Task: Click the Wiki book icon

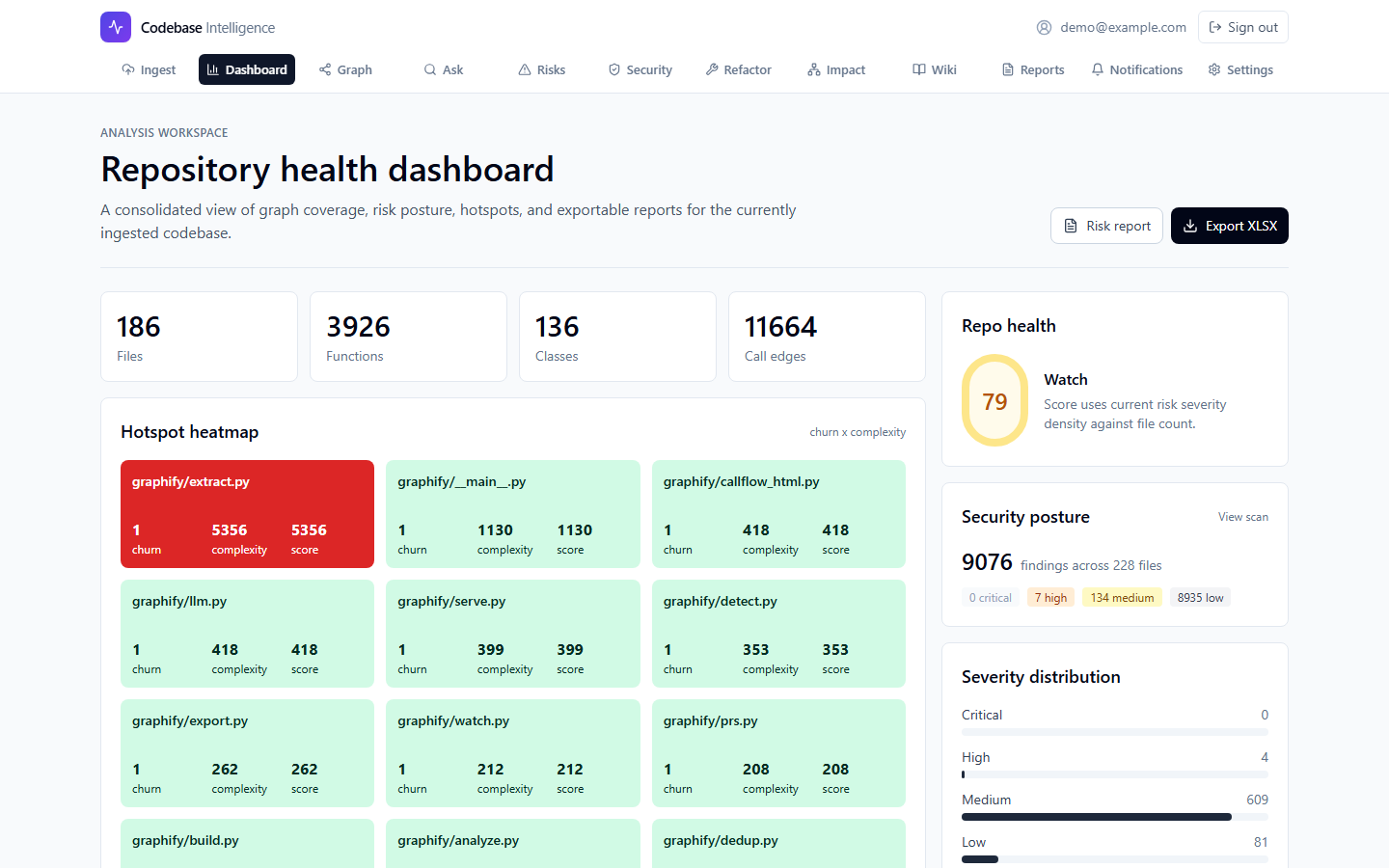Action: pyautogui.click(x=919, y=69)
